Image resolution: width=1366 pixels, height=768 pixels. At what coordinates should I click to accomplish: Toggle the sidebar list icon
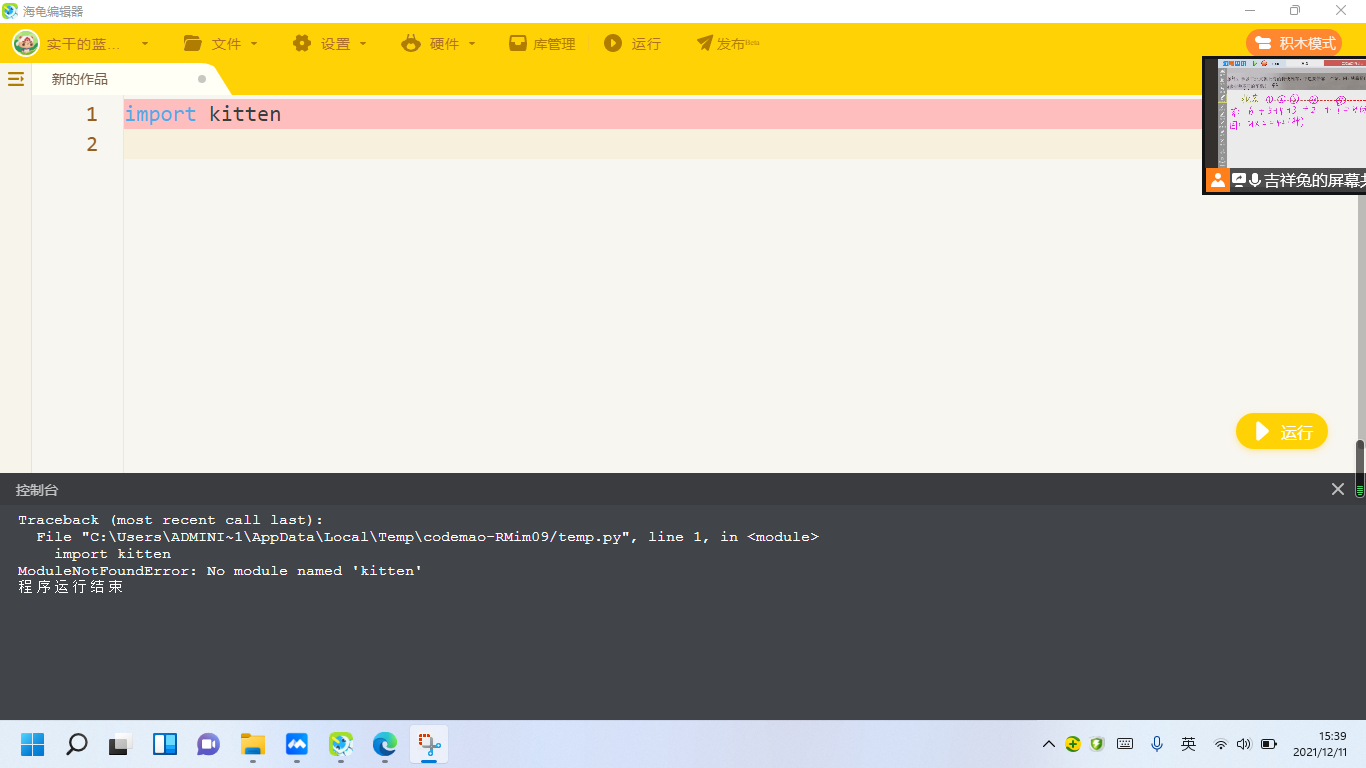(16, 79)
